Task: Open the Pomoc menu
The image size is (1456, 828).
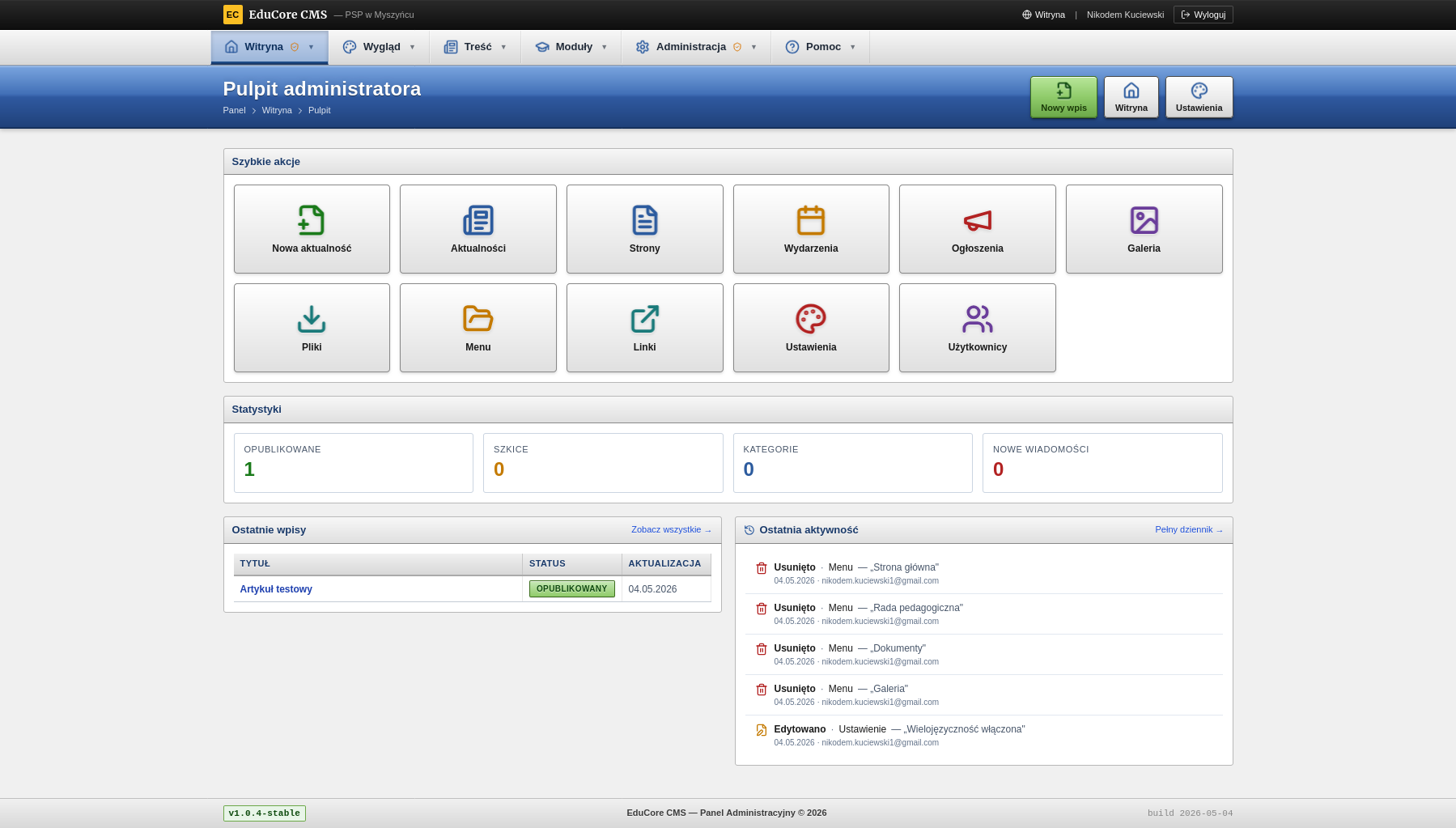Action: point(821,47)
